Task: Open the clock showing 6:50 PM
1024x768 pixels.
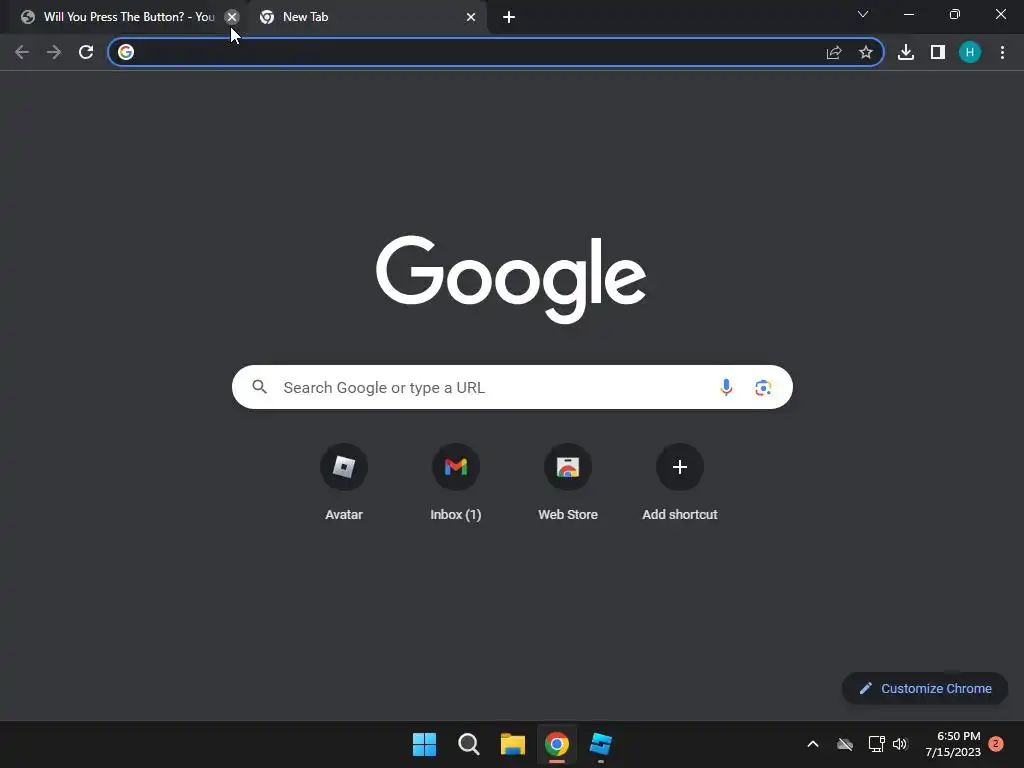Action: tap(953, 744)
